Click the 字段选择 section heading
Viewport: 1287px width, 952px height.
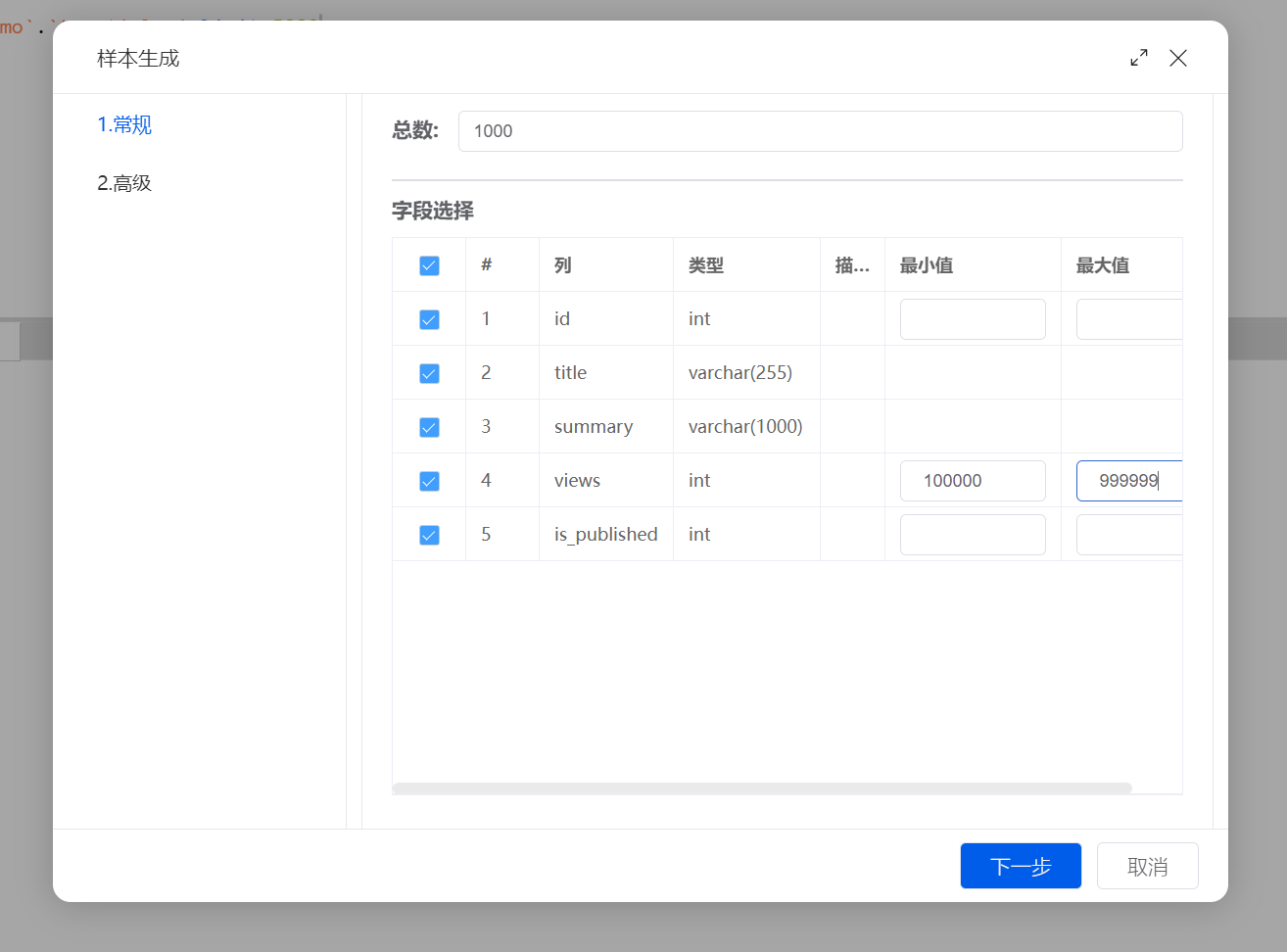pyautogui.click(x=433, y=211)
